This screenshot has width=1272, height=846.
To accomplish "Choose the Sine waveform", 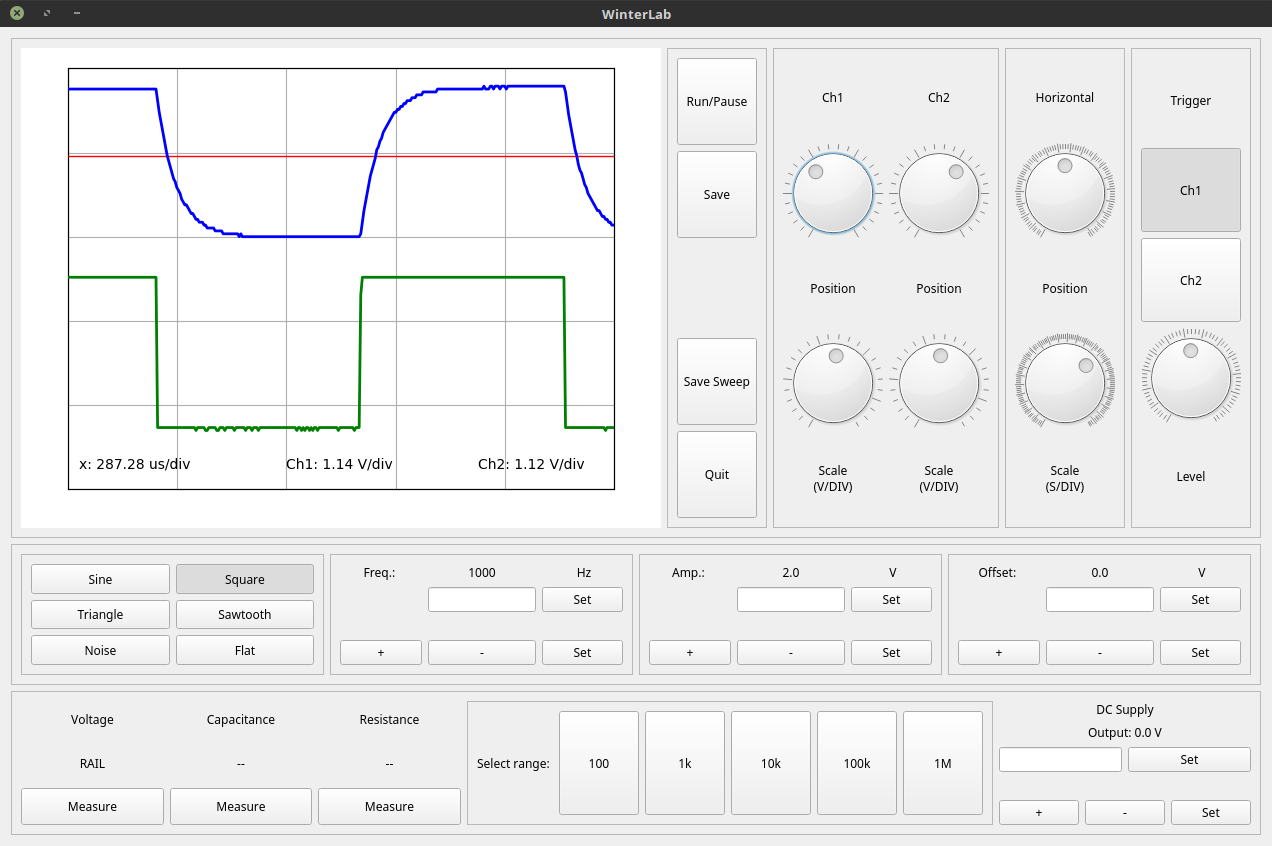I will (x=100, y=579).
